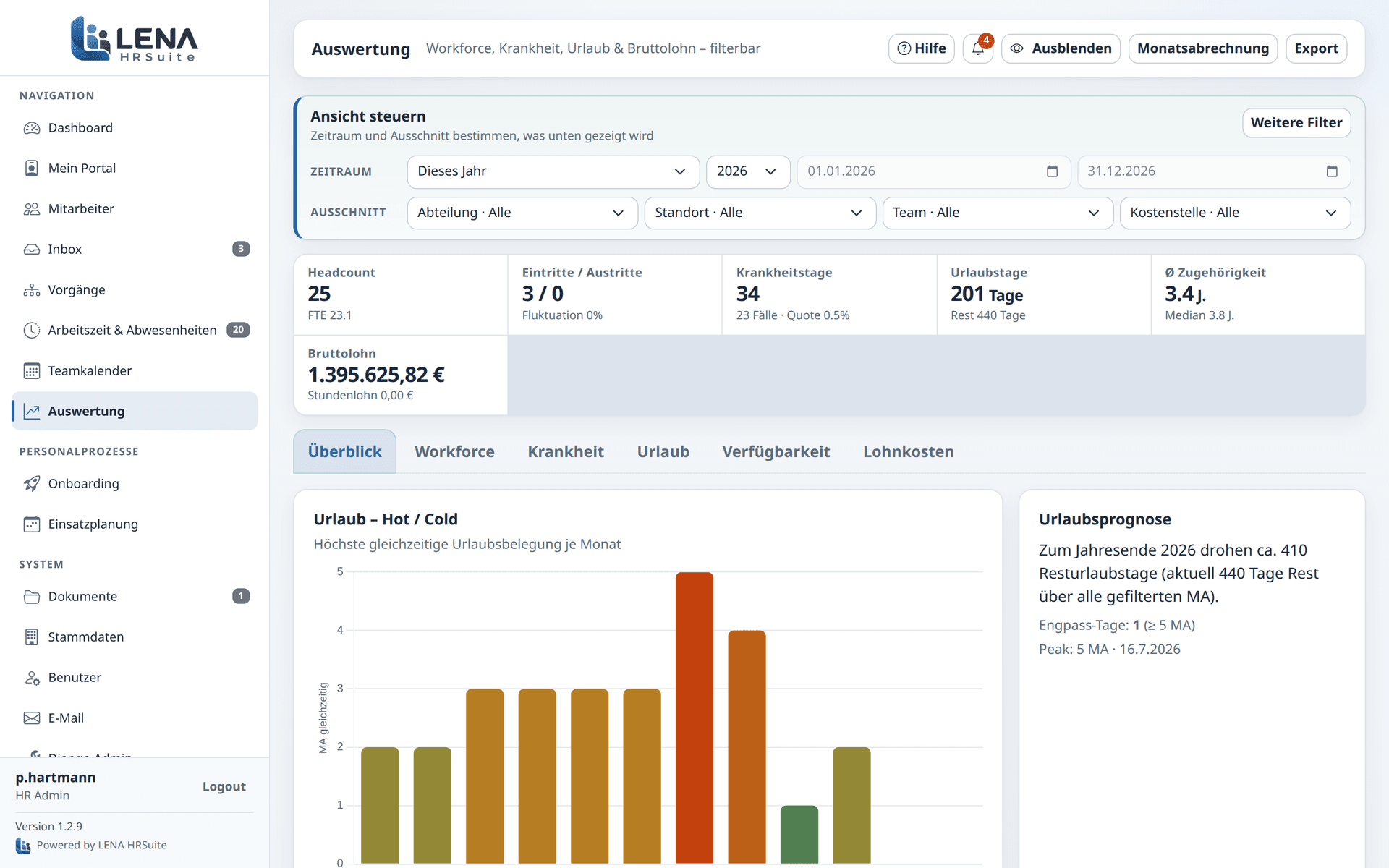Viewport: 1389px width, 868px height.
Task: Click the Benutzer user-gear icon
Action: [32, 678]
